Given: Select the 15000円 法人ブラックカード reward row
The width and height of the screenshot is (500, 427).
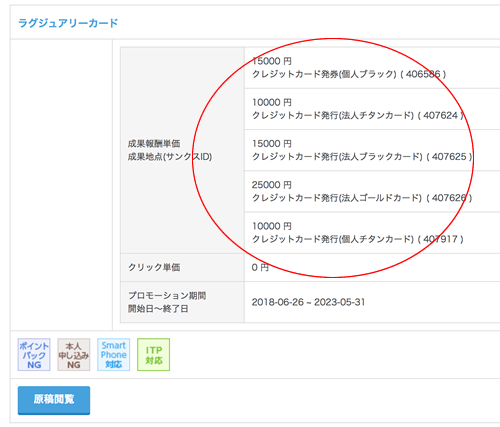Looking at the screenshot, I should (x=372, y=150).
